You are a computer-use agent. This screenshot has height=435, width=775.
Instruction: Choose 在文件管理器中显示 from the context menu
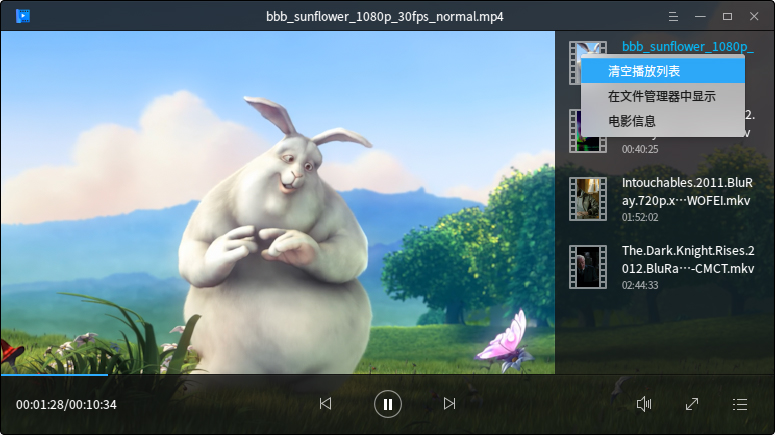[661, 96]
